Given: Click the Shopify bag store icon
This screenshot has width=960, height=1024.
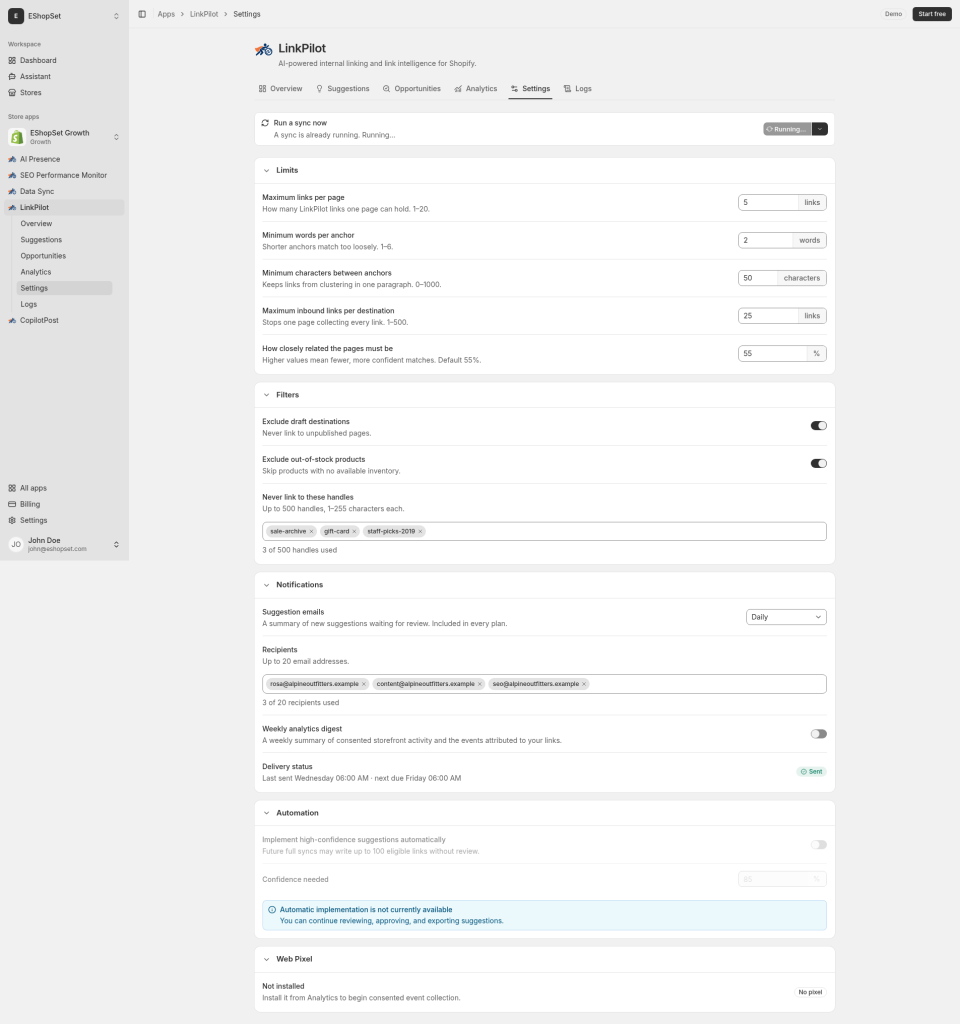Looking at the screenshot, I should point(16,136).
